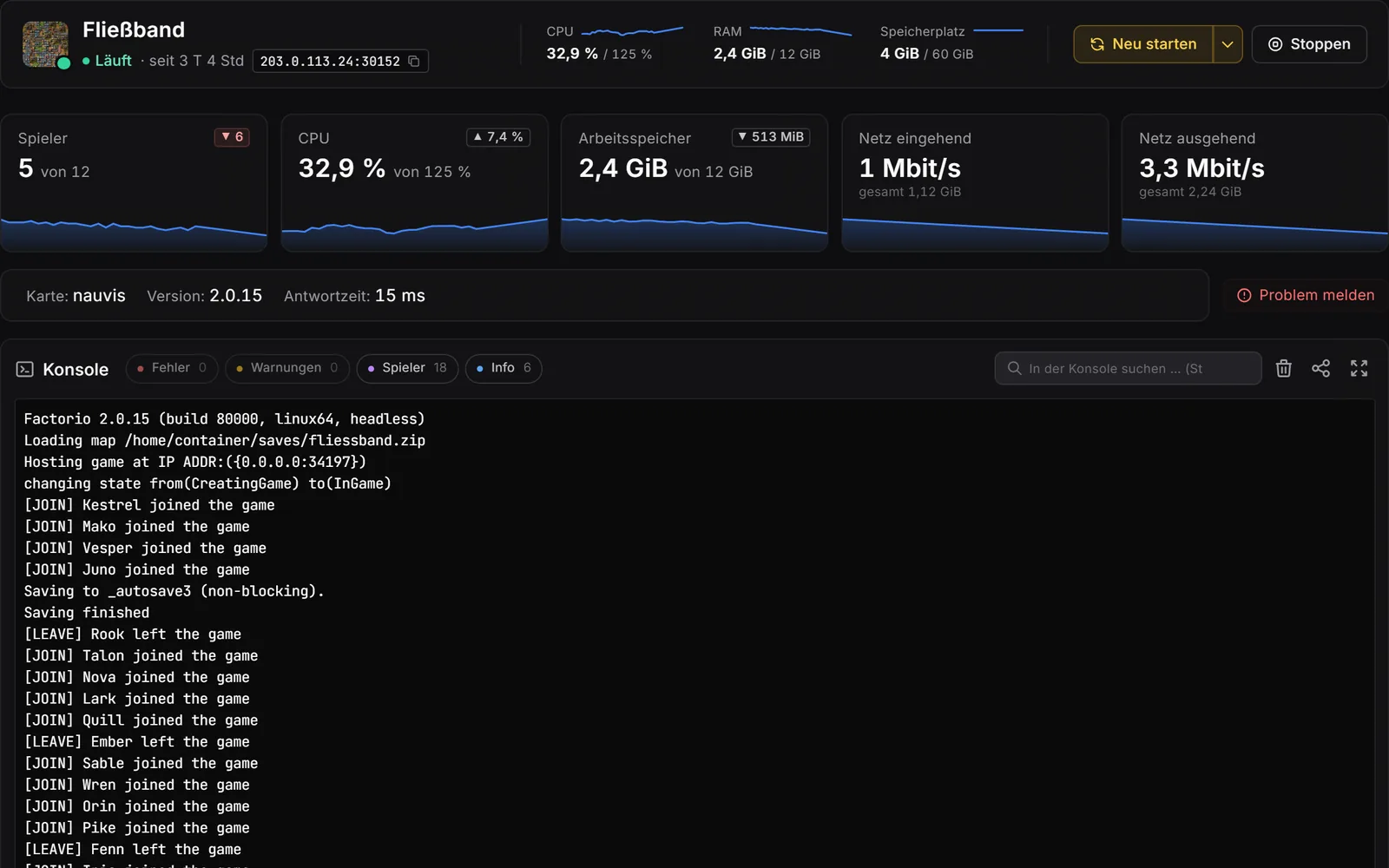Screen dimensions: 1389x868
Task: Click the header RAM usage indicator
Action: coord(782,43)
